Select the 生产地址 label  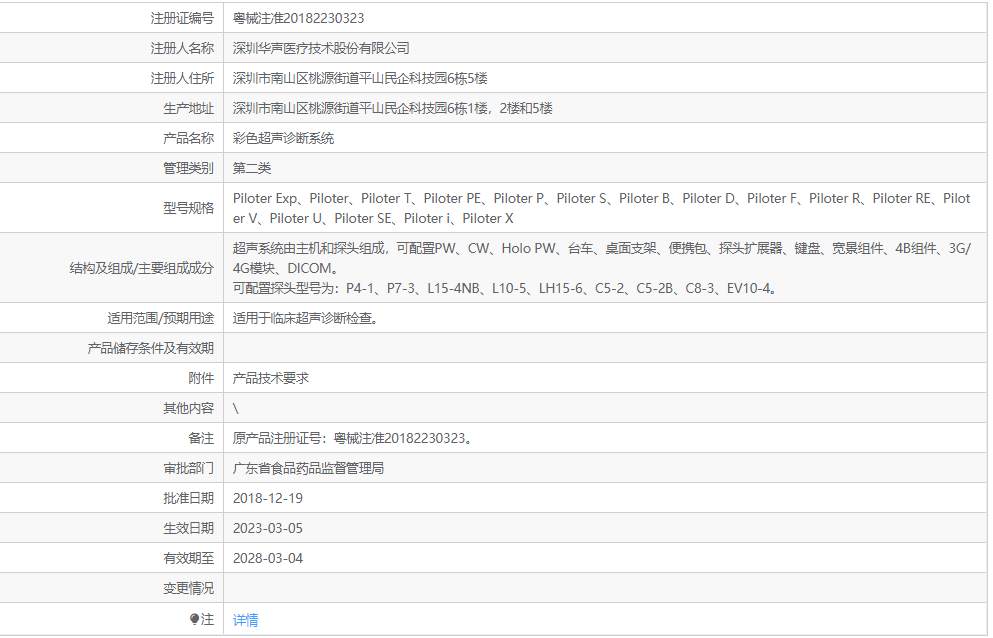click(x=189, y=108)
